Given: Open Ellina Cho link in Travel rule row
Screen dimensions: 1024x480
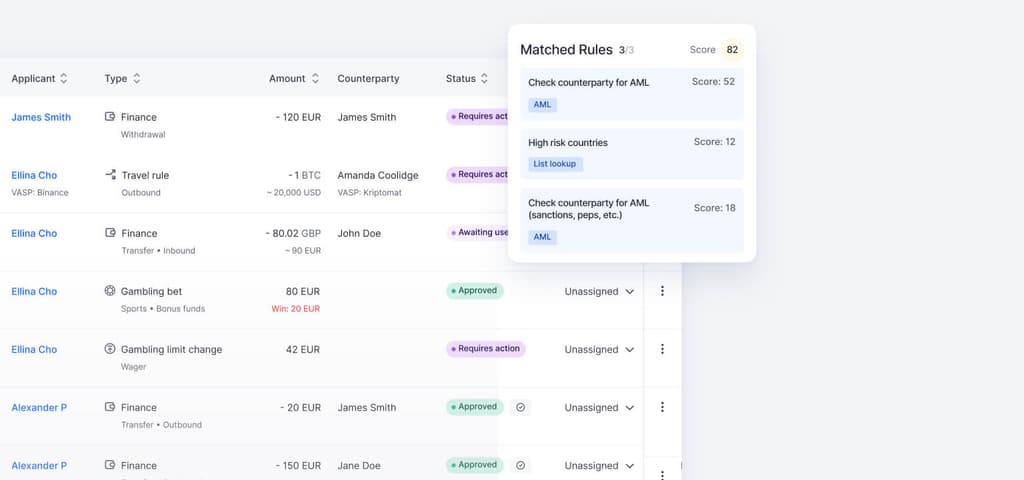Looking at the screenshot, I should 34,175.
